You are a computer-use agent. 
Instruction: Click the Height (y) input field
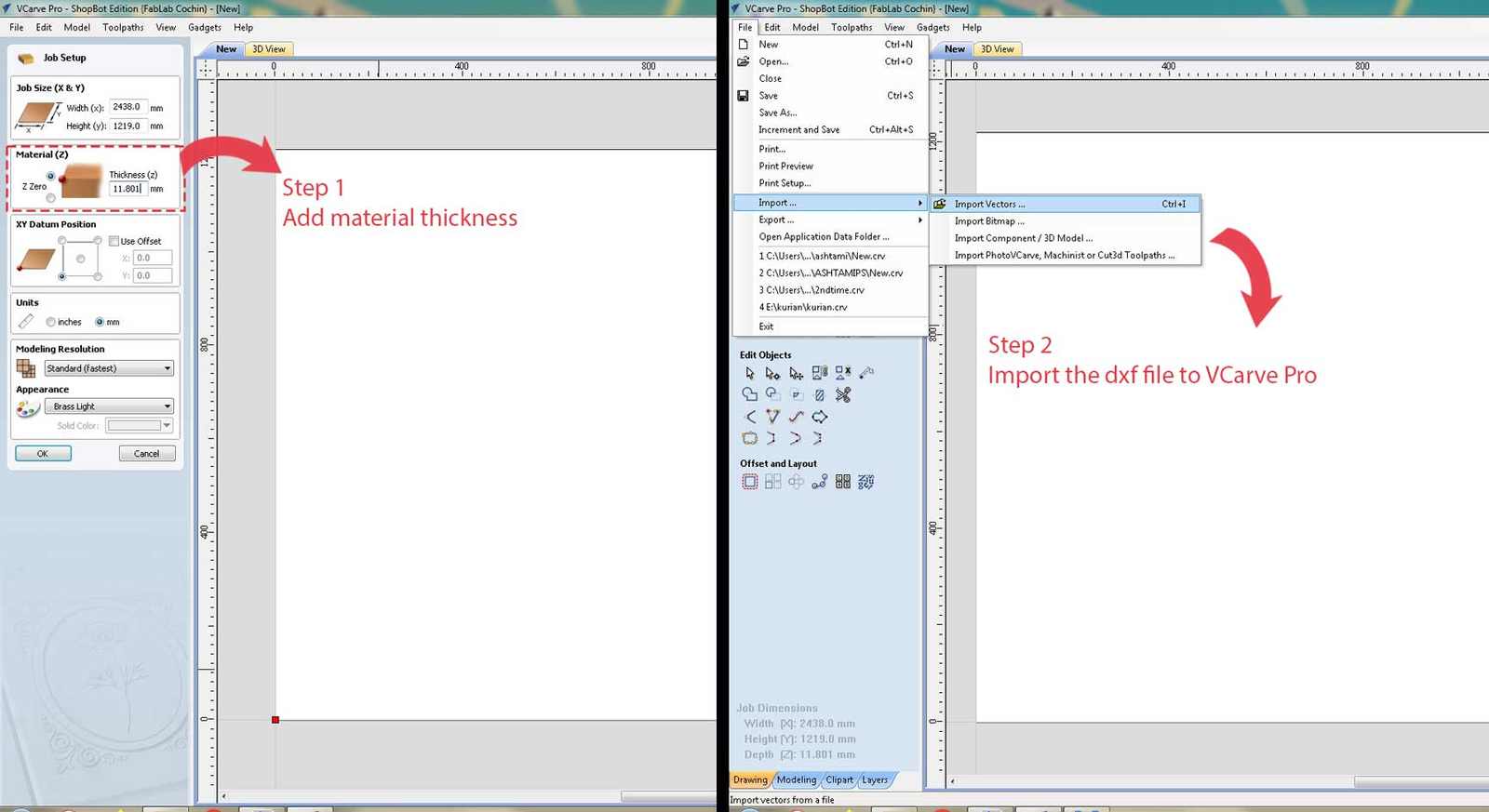[127, 126]
